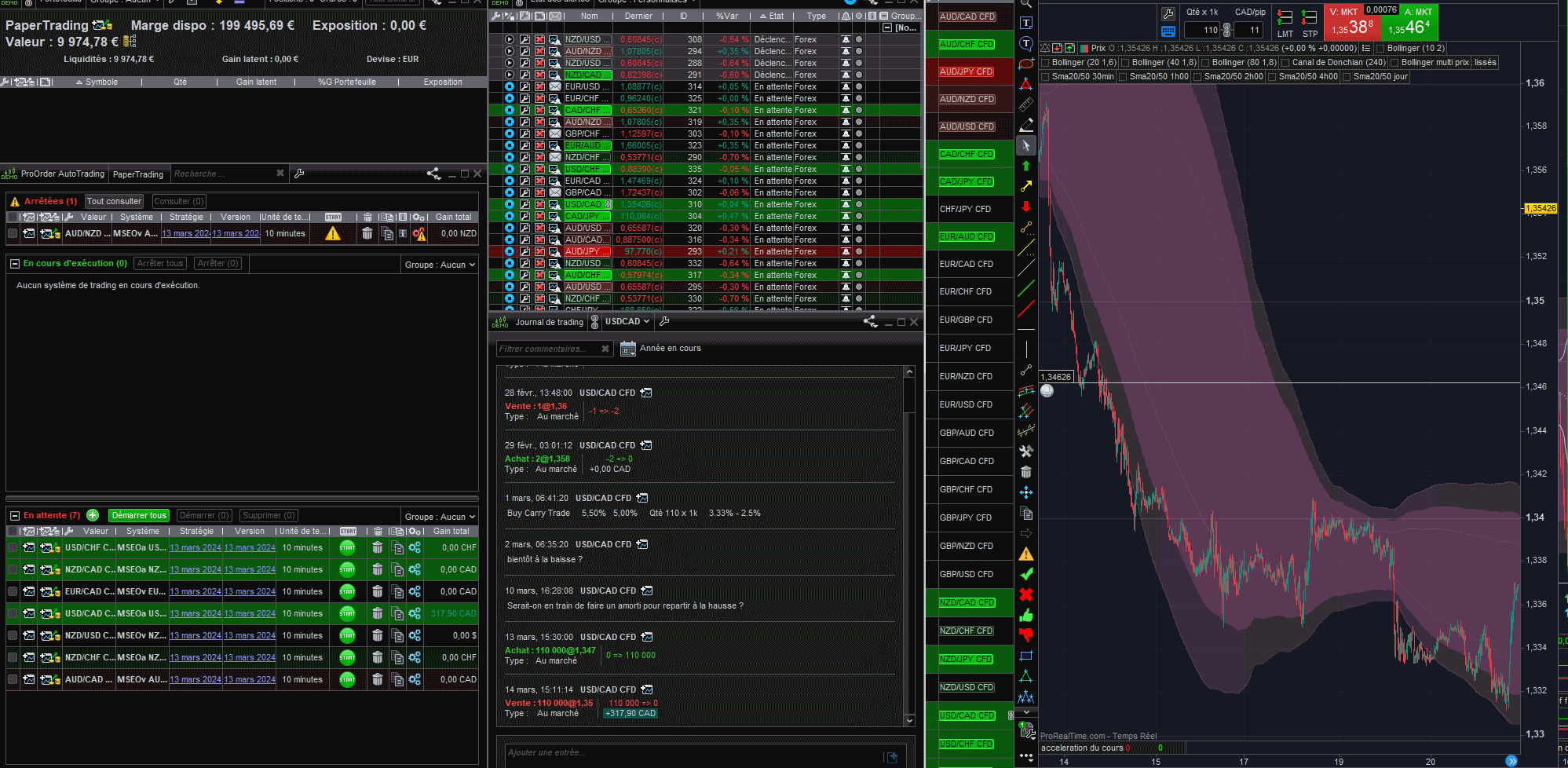Click warning triangle on stopped AUD/NZD row
The height and width of the screenshot is (768, 1568).
[333, 233]
